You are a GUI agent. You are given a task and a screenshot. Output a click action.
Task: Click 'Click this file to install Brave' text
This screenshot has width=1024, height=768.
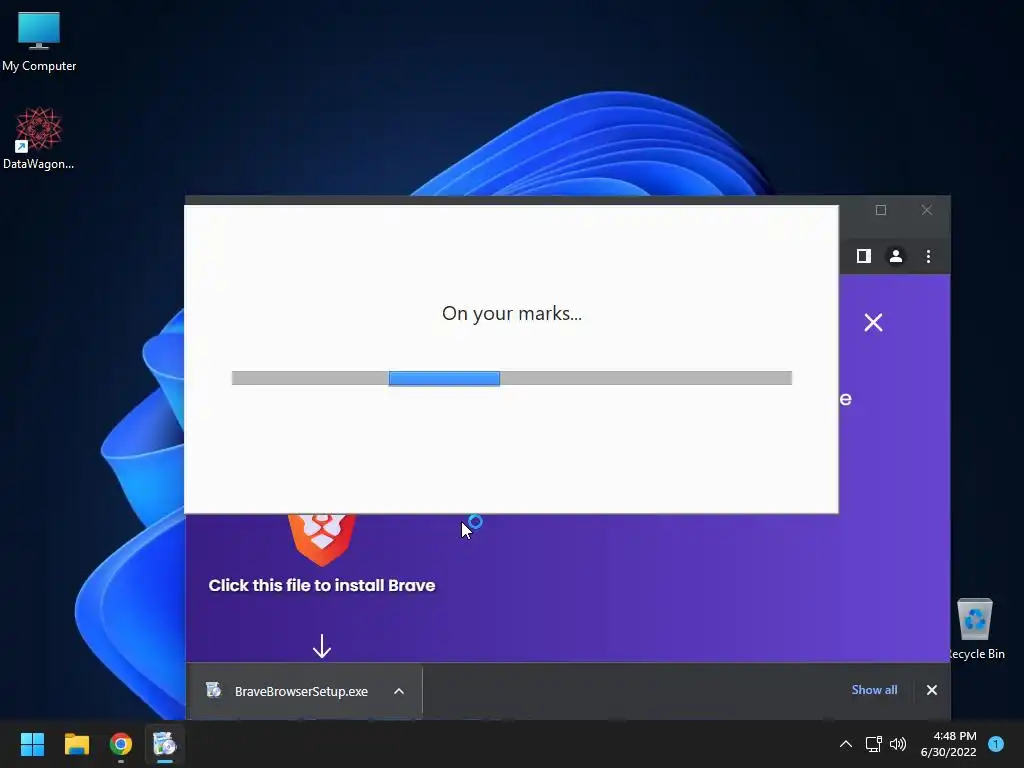point(322,585)
